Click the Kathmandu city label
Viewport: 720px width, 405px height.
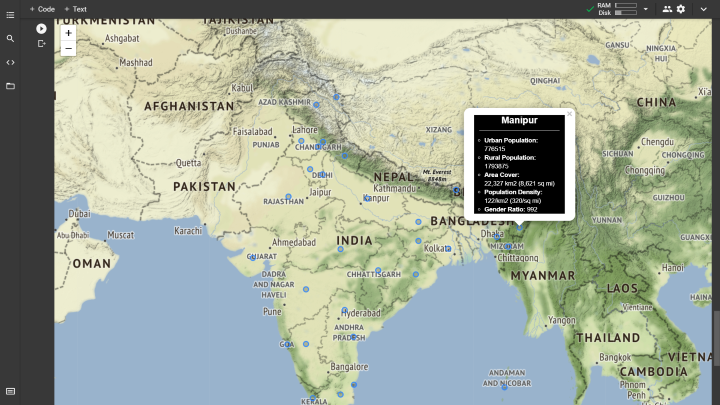pos(394,188)
